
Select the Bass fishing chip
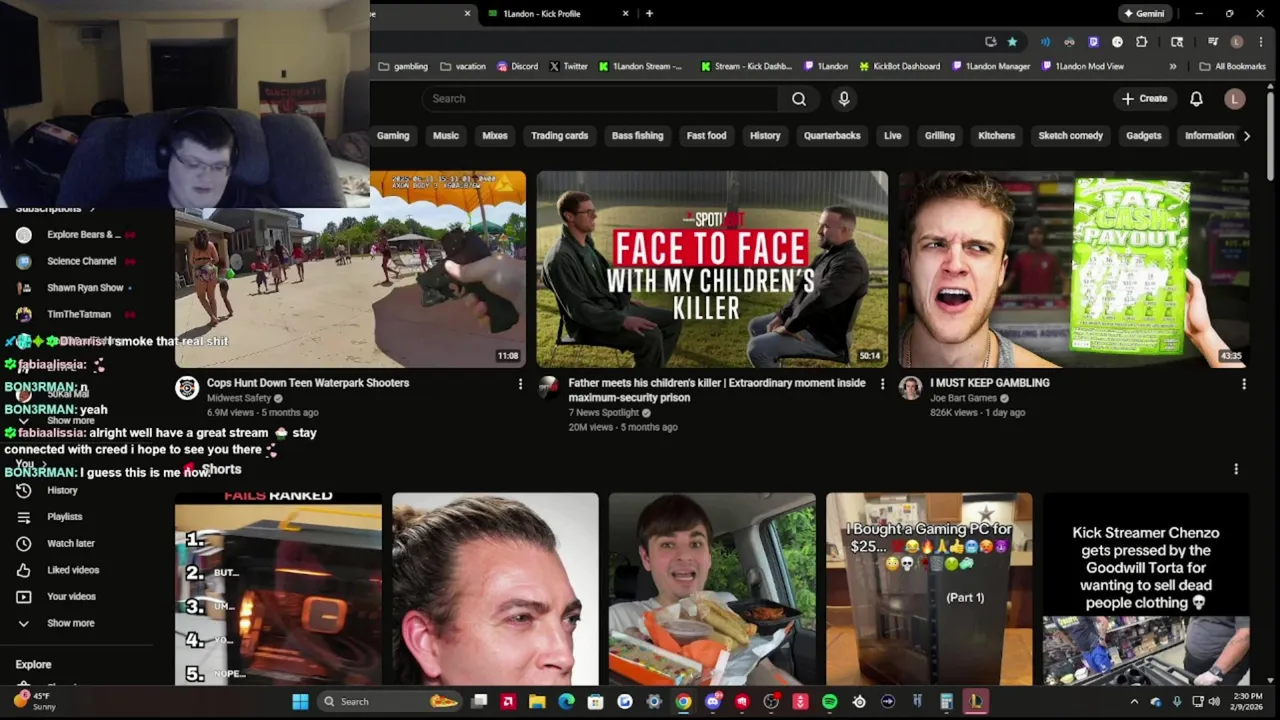coord(637,136)
